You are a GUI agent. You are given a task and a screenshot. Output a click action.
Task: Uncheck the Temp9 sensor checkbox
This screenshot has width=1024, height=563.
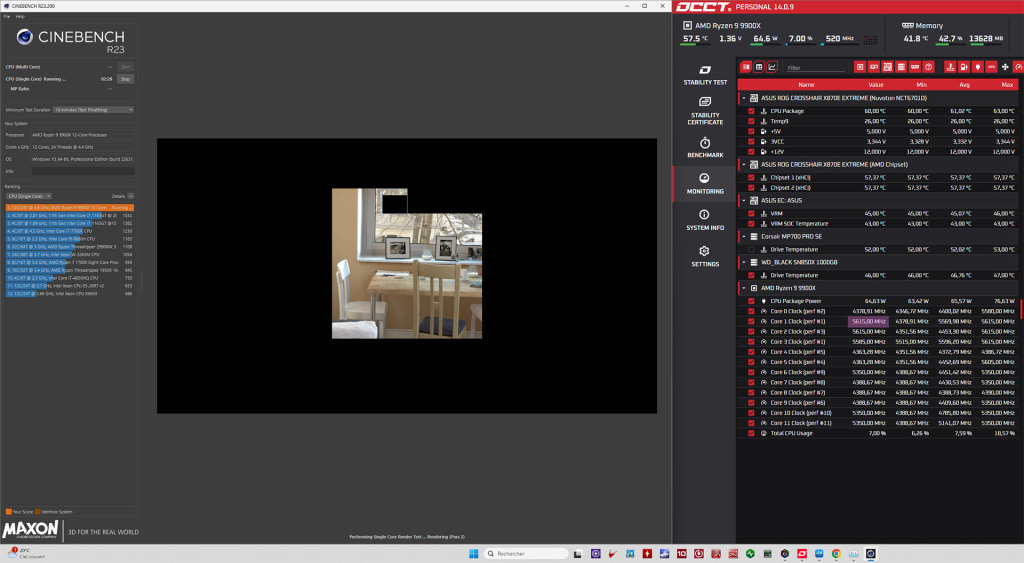(751, 121)
